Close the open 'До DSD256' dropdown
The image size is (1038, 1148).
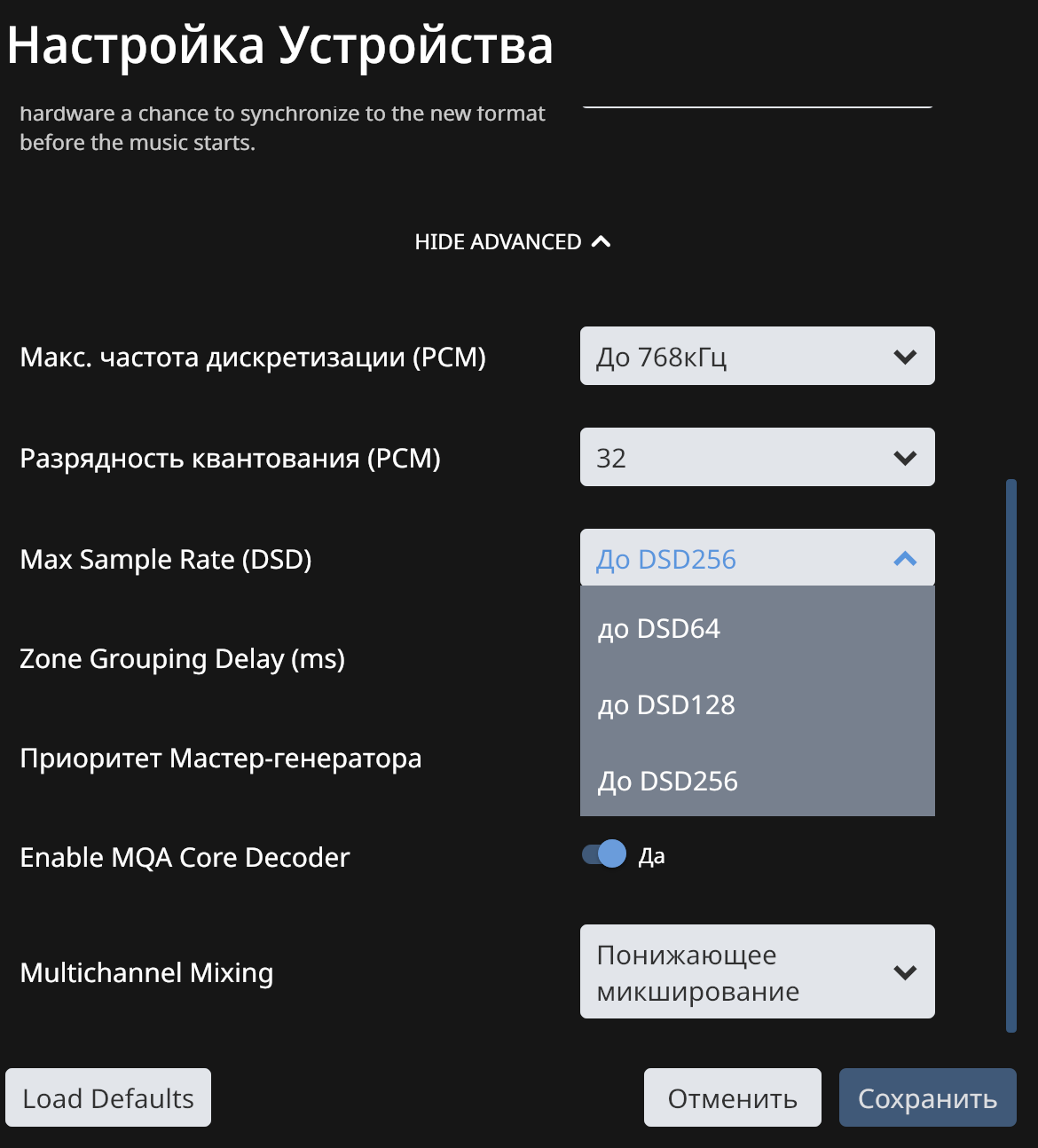click(x=758, y=558)
